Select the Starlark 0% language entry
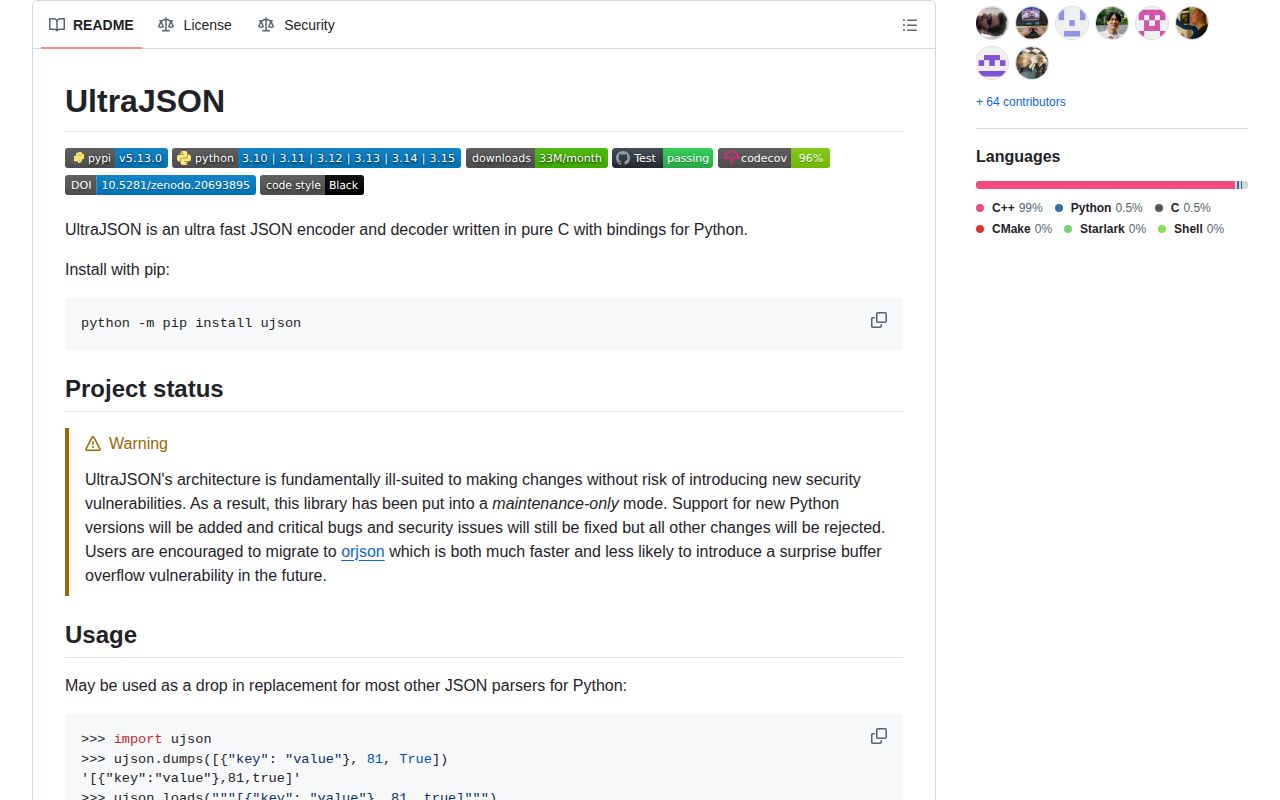The width and height of the screenshot is (1280, 800). point(1105,229)
